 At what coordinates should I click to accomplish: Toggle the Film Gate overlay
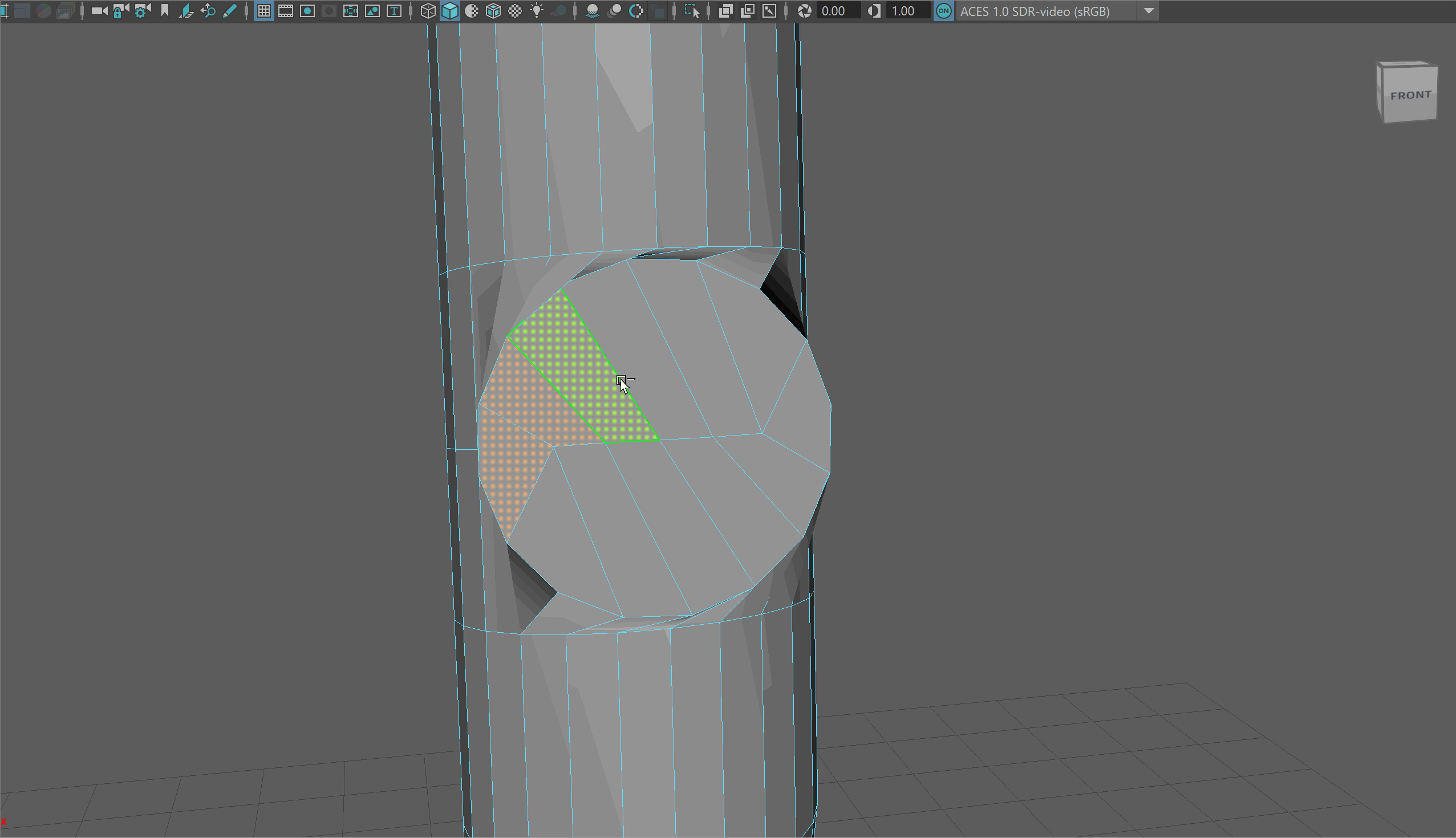[x=286, y=11]
